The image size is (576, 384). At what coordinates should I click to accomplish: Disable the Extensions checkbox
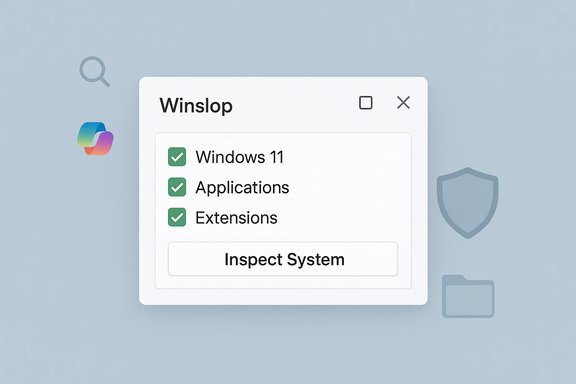tap(177, 217)
